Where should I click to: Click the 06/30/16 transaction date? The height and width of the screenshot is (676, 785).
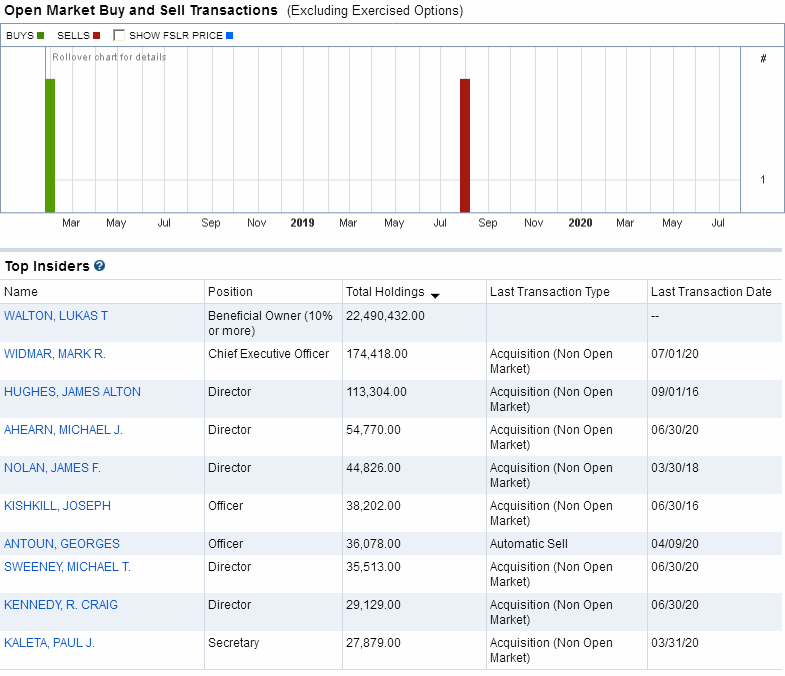(675, 506)
